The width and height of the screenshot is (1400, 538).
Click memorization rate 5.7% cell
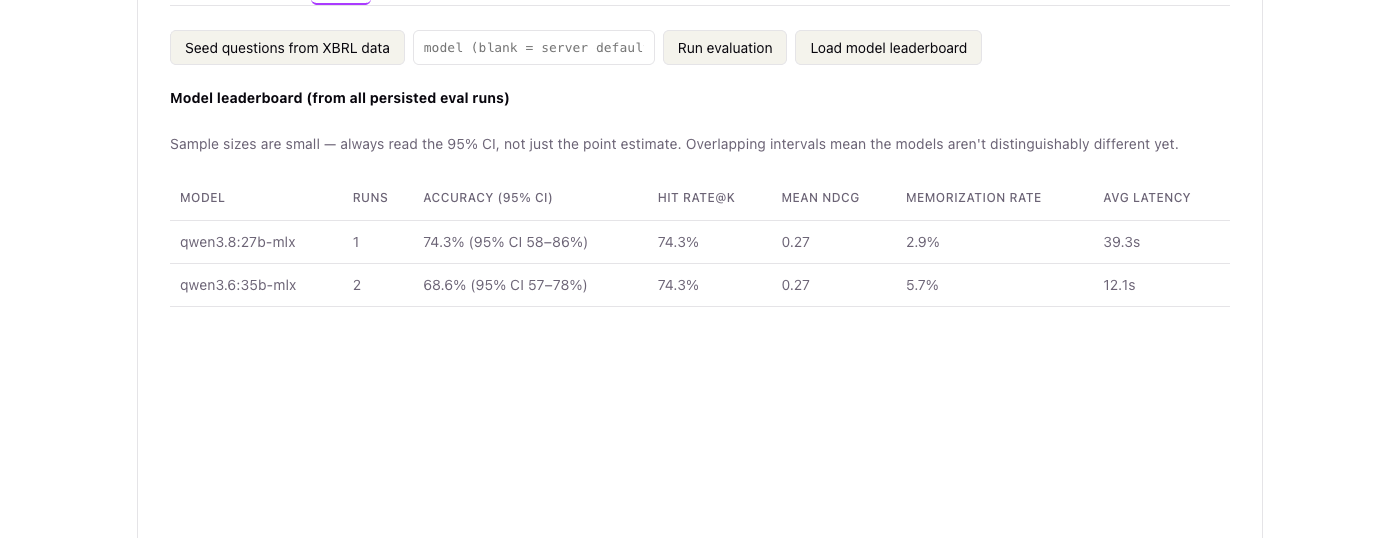pyautogui.click(x=922, y=285)
